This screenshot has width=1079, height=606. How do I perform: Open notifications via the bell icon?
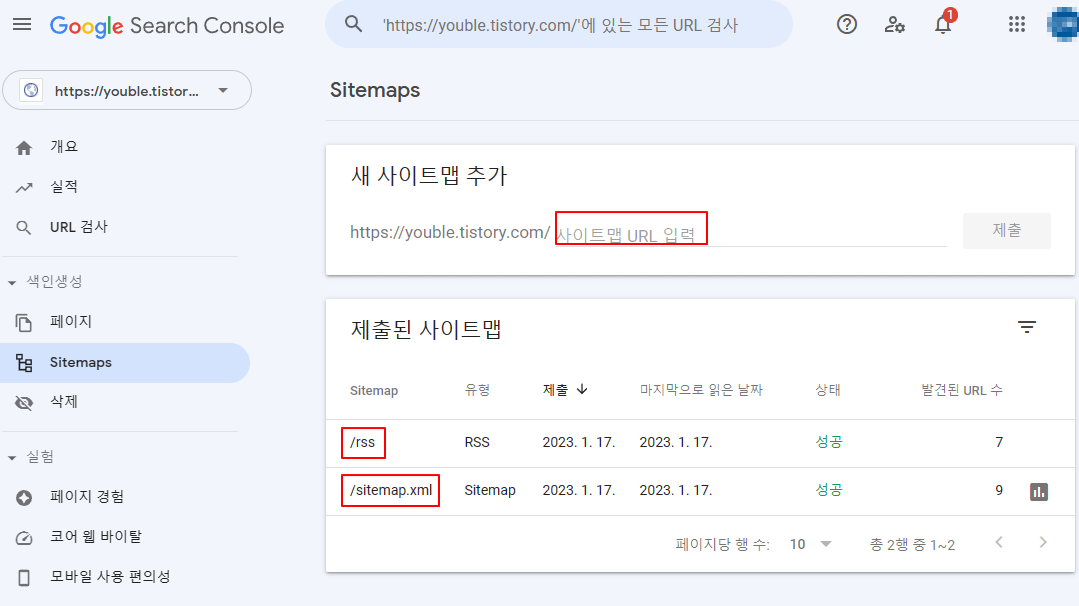(x=941, y=24)
